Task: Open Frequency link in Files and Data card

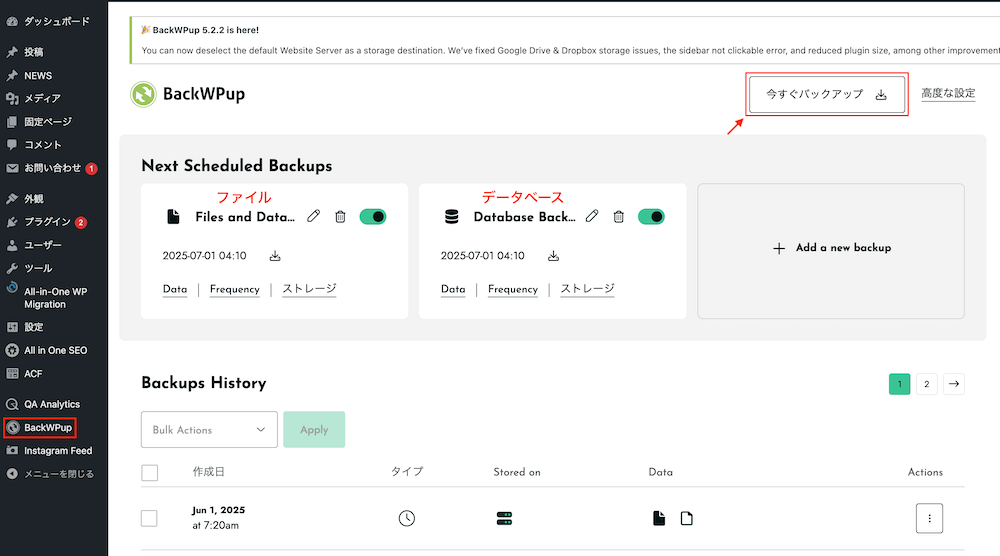Action: coord(235,289)
